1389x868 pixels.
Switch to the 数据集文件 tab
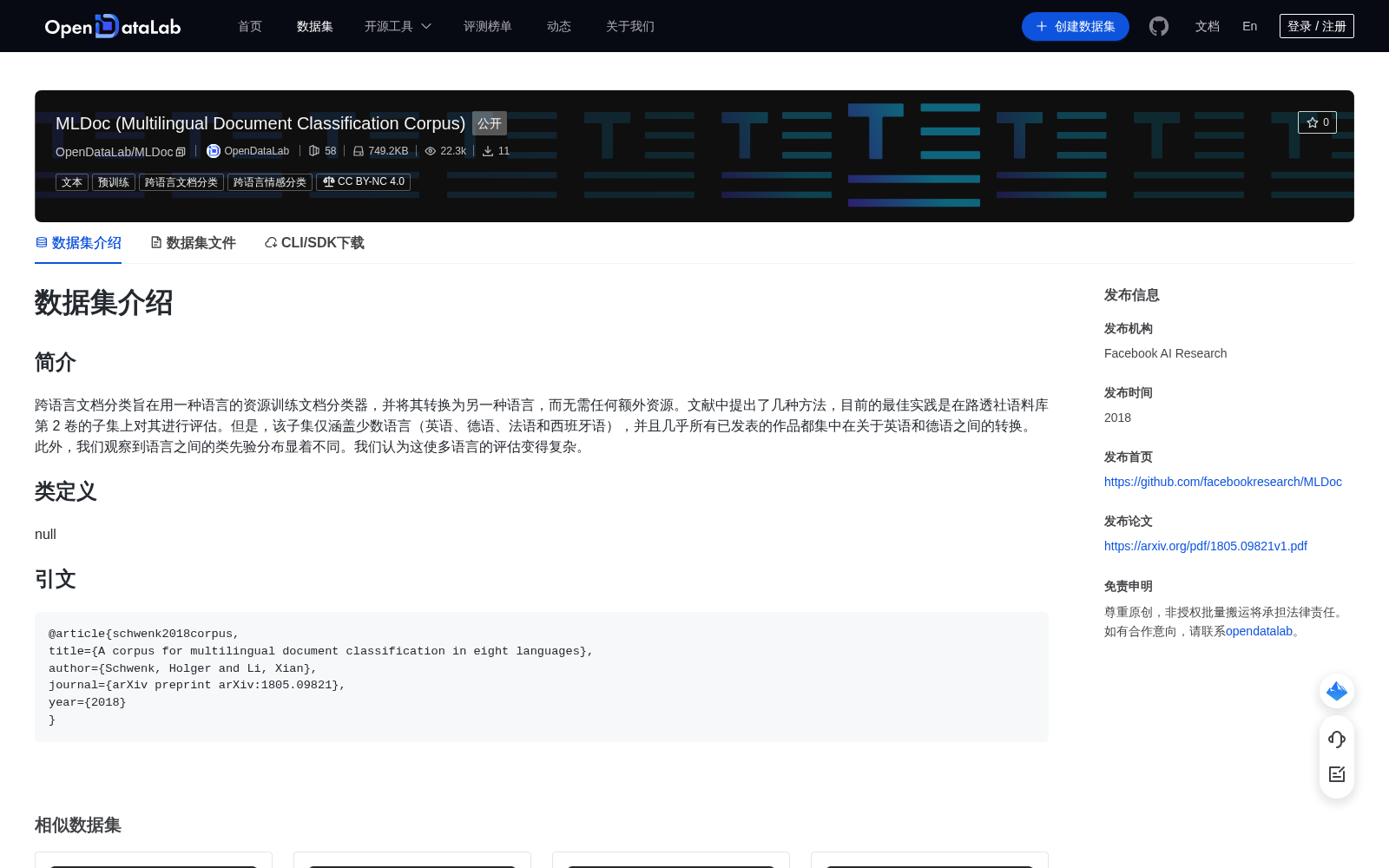[193, 243]
